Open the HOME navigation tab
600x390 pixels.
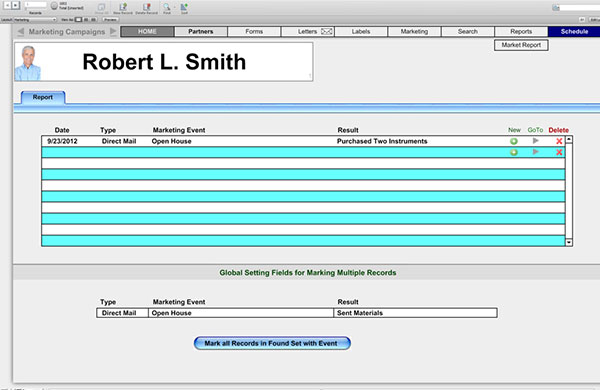pyautogui.click(x=147, y=31)
